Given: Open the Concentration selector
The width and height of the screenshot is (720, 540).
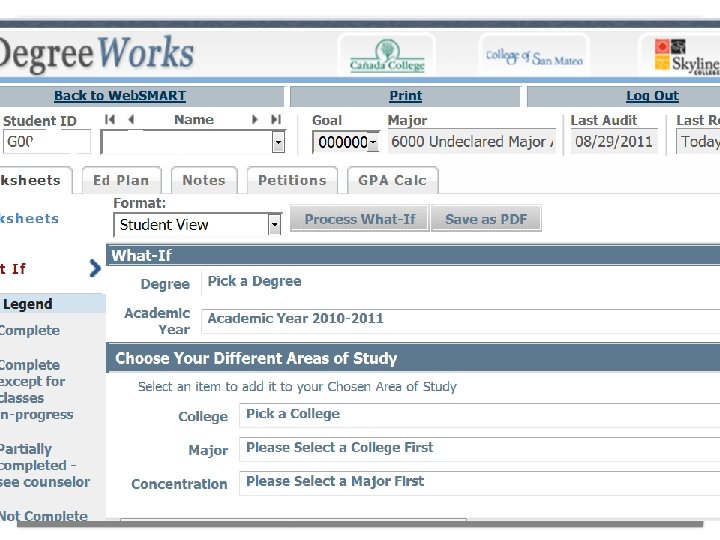Looking at the screenshot, I should (479, 483).
